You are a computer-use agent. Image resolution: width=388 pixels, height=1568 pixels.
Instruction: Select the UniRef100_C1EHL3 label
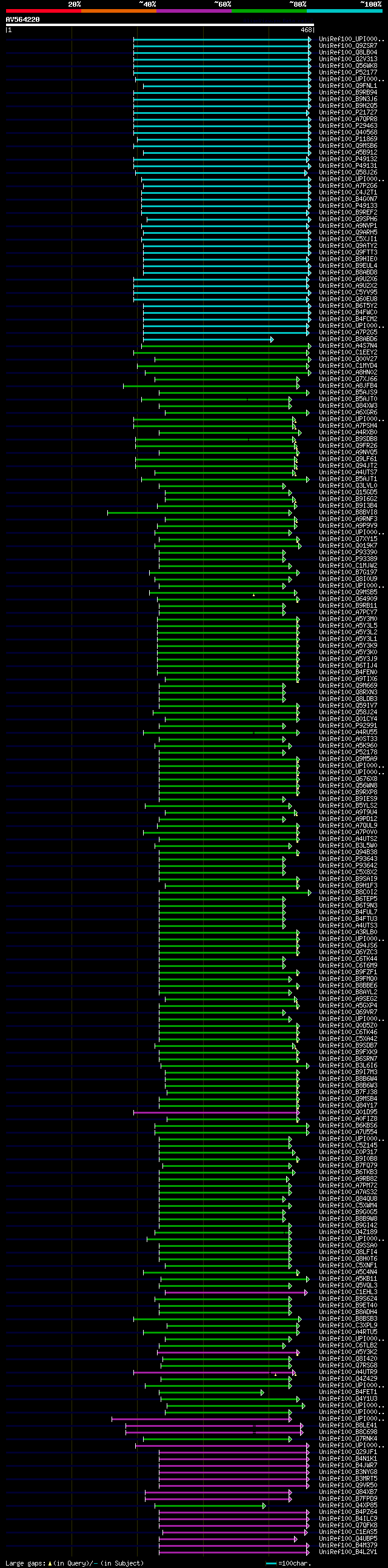348,1292
